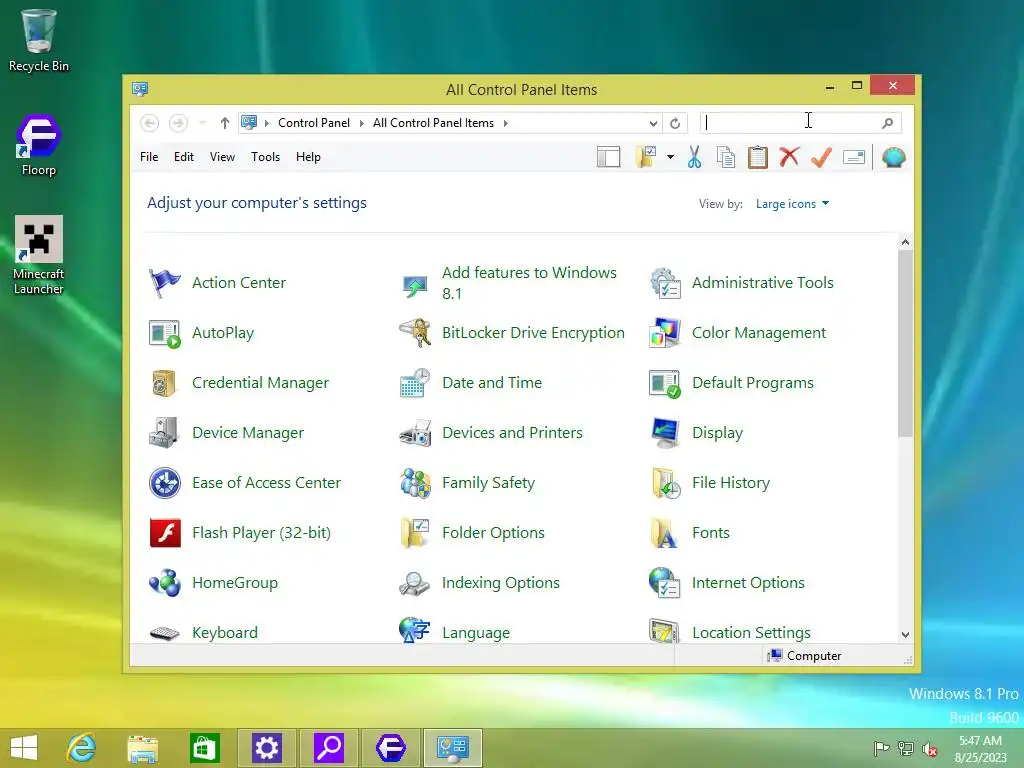Viewport: 1024px width, 768px height.
Task: Click the Up one level arrow button
Action: (225, 123)
